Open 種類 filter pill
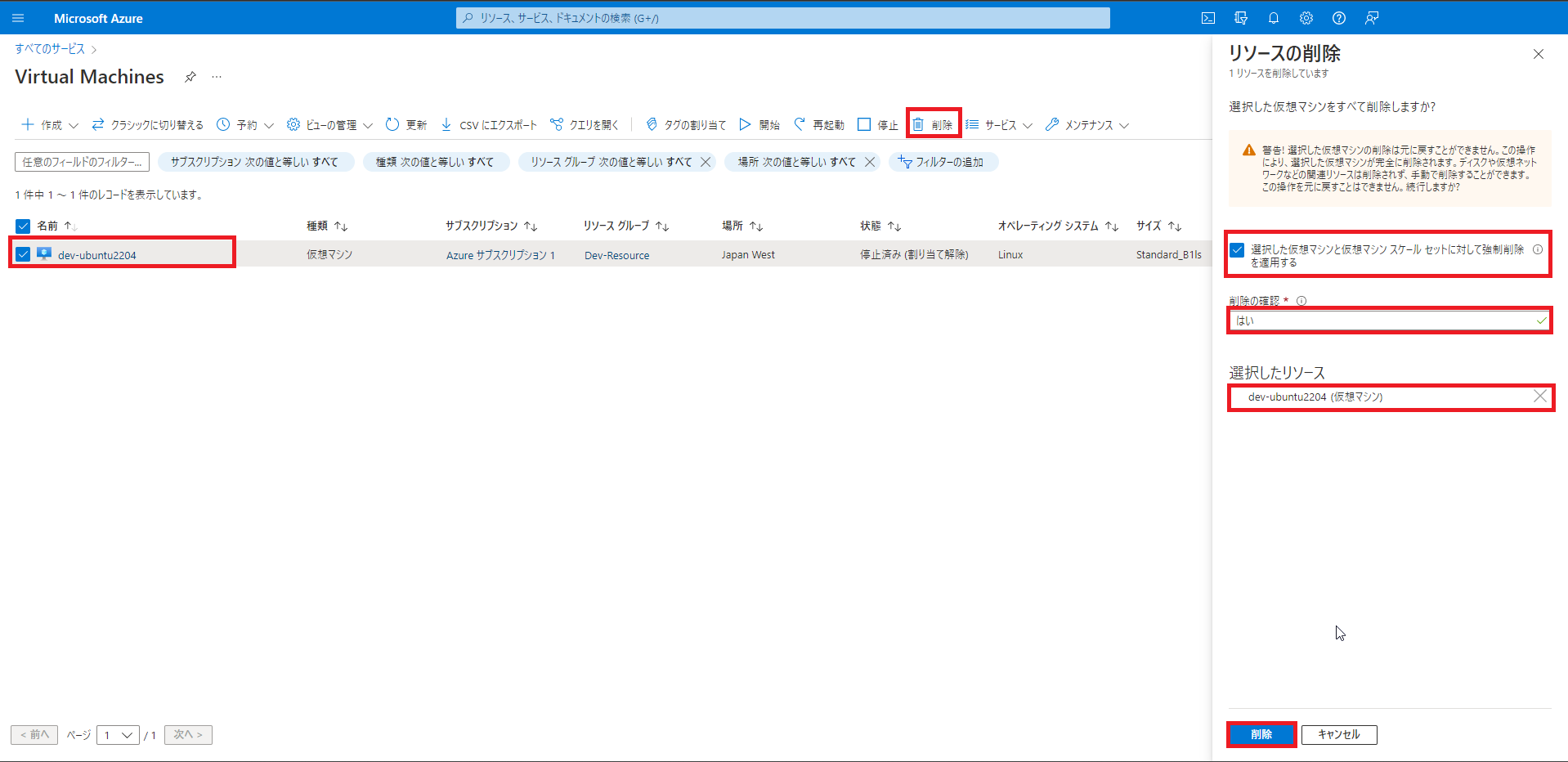Viewport: 1568px width, 762px height. [436, 162]
